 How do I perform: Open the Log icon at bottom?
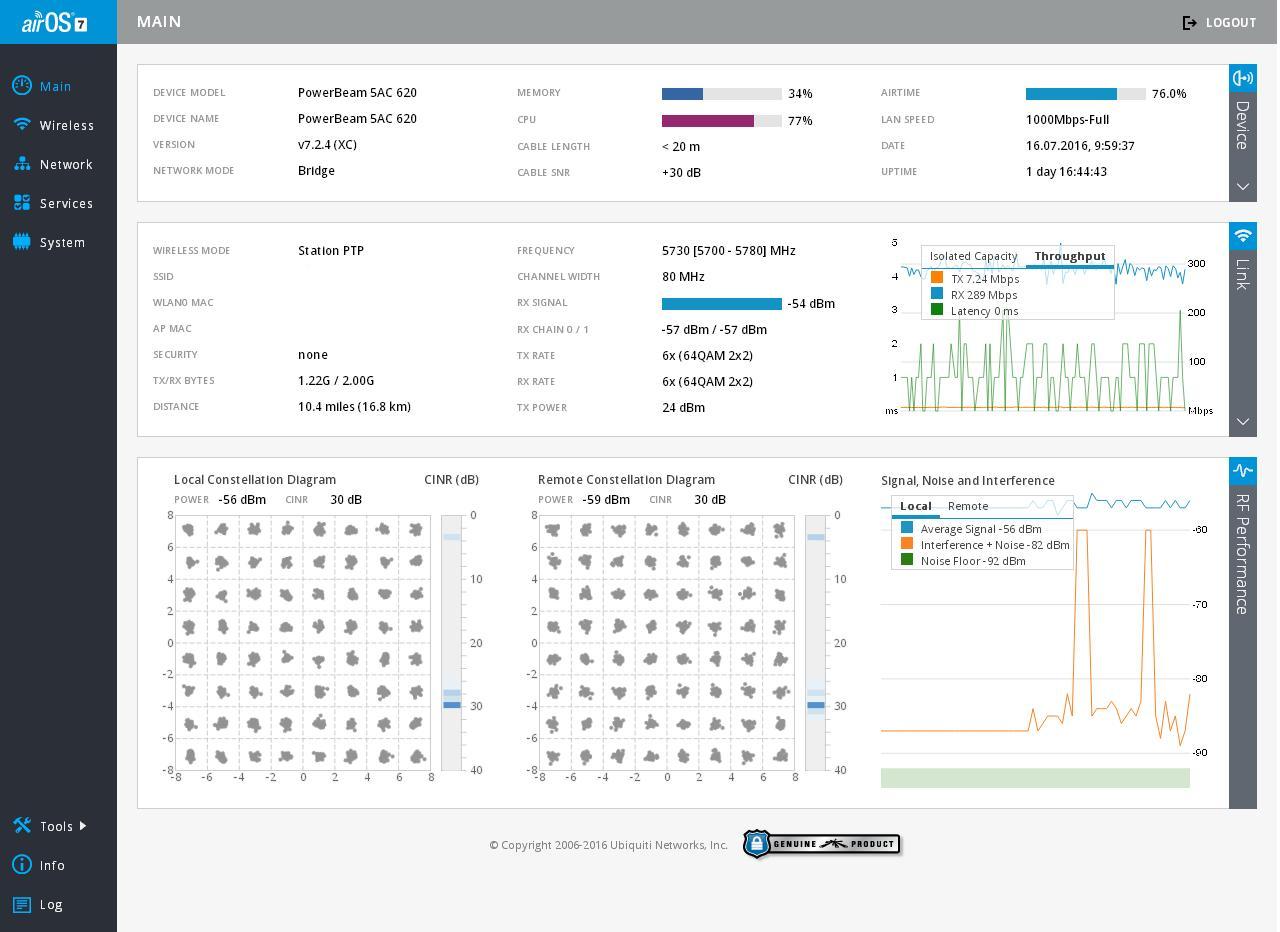pos(22,904)
